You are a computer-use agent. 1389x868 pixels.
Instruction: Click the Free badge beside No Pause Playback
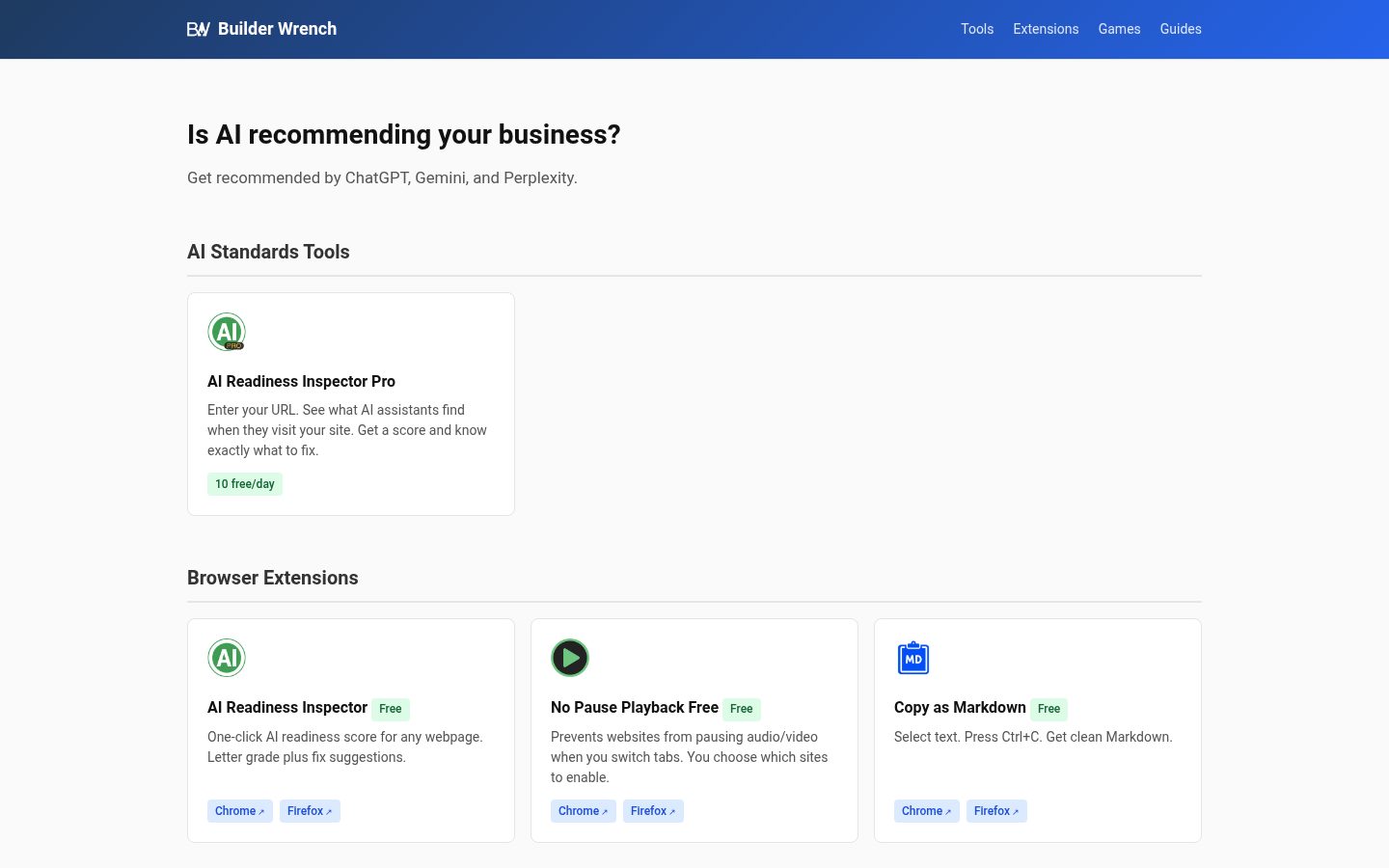[x=742, y=709]
